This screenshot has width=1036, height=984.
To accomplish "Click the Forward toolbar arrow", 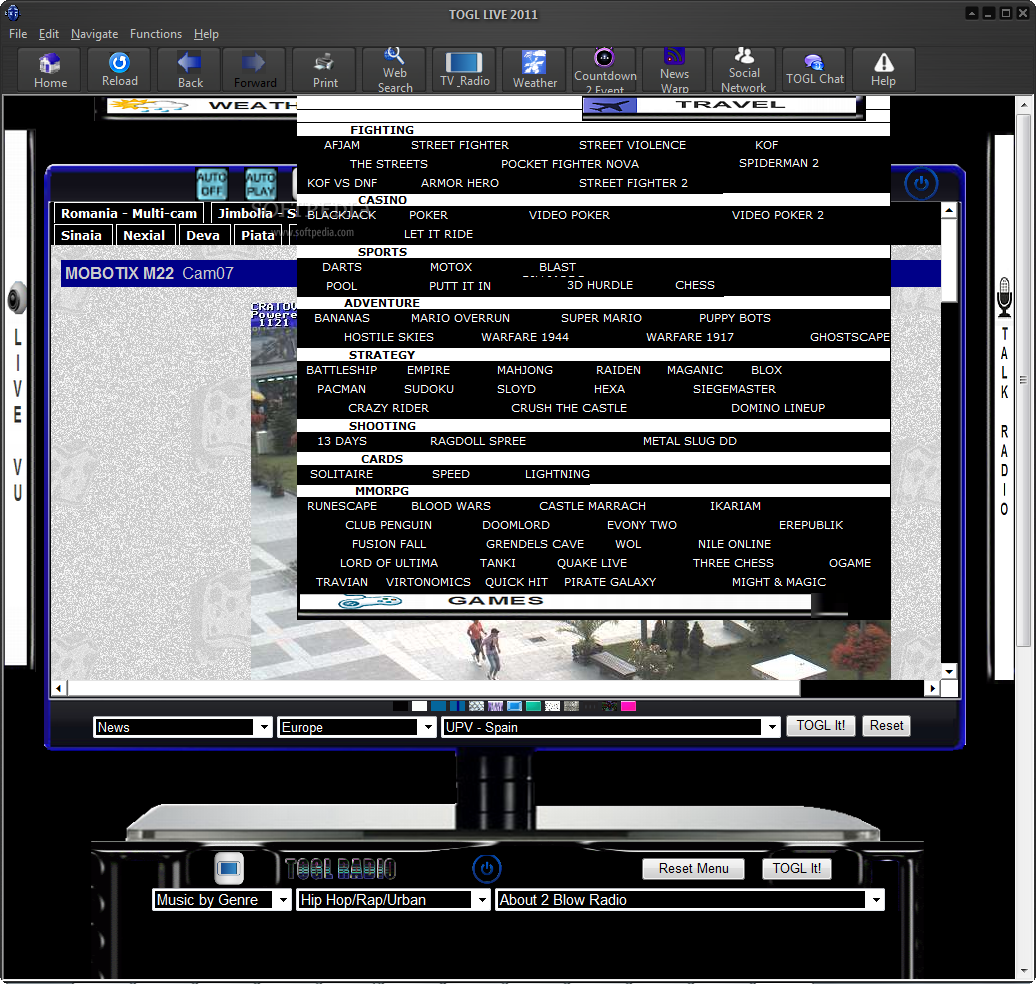I will [x=254, y=70].
